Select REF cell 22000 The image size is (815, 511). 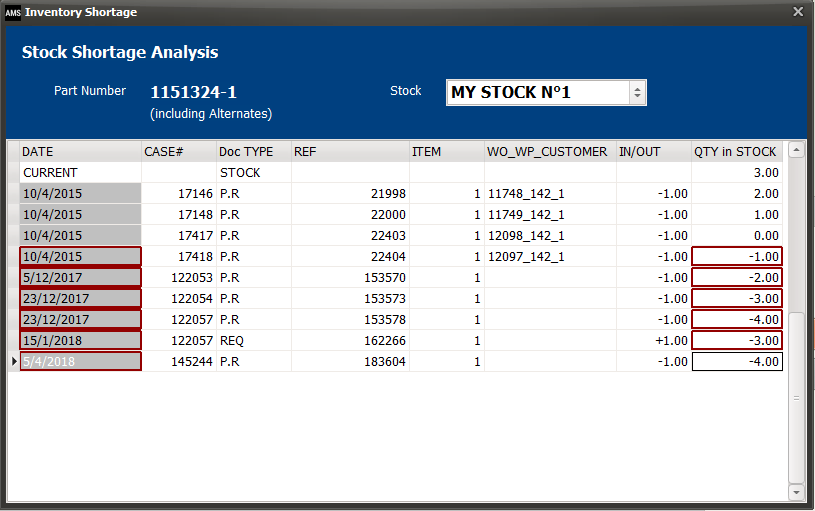350,215
